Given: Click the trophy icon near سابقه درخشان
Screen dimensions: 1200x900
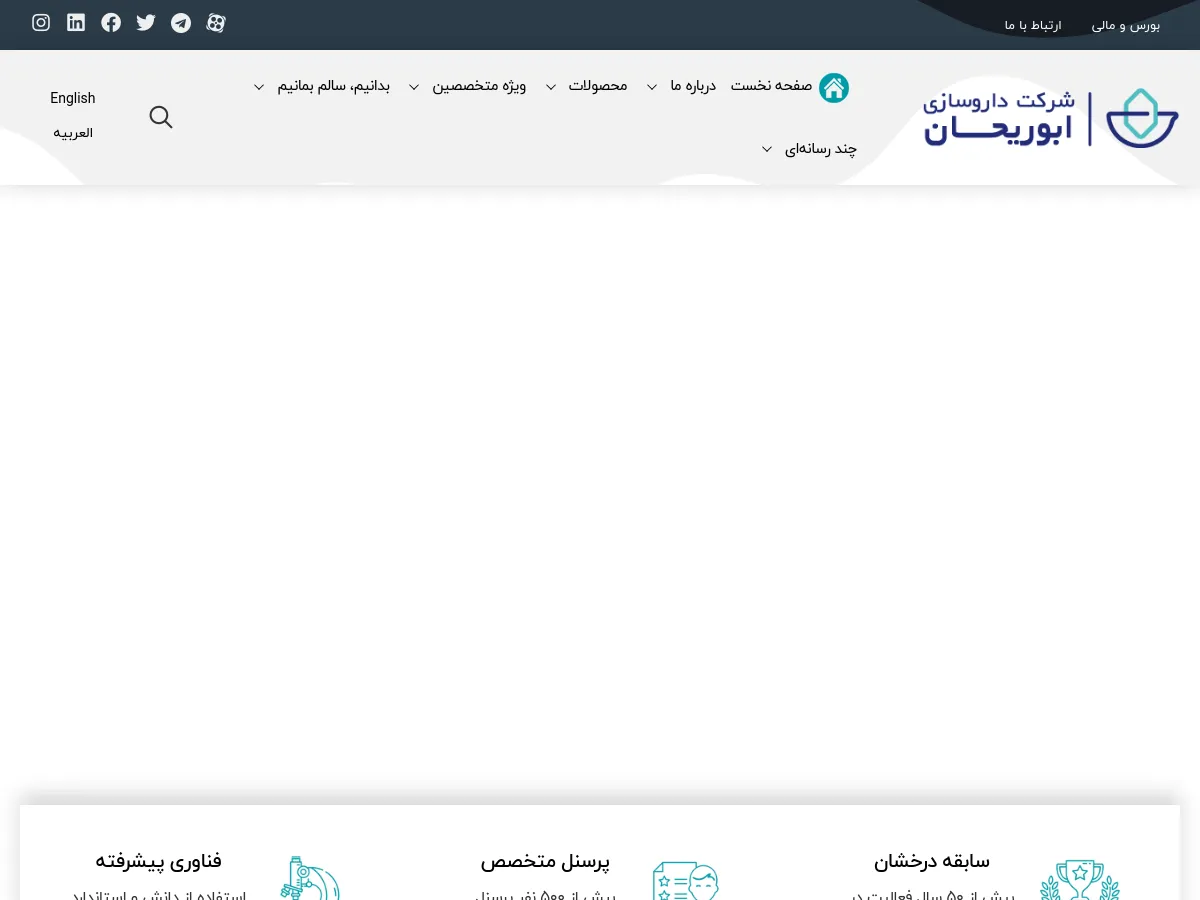Looking at the screenshot, I should (1079, 880).
